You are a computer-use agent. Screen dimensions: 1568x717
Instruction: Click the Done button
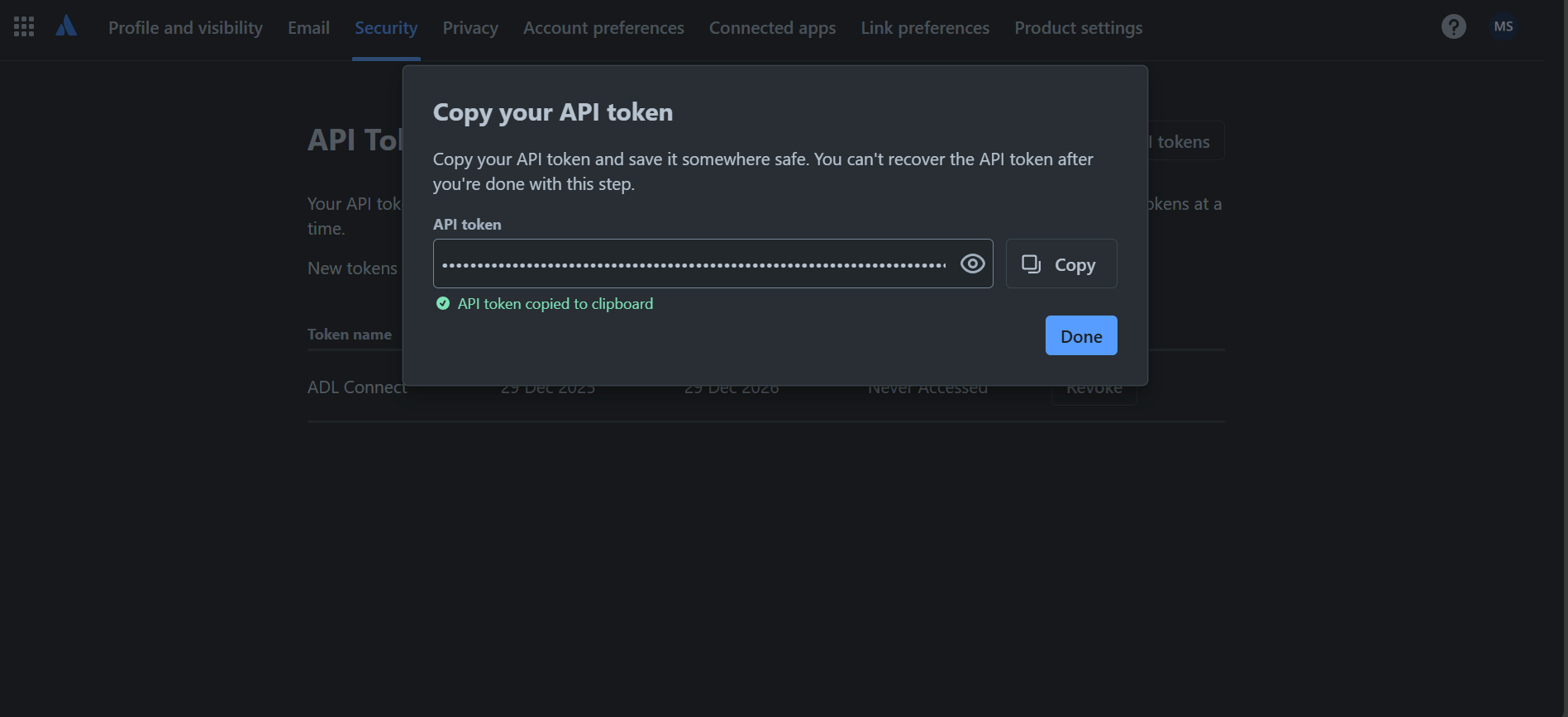1081,335
